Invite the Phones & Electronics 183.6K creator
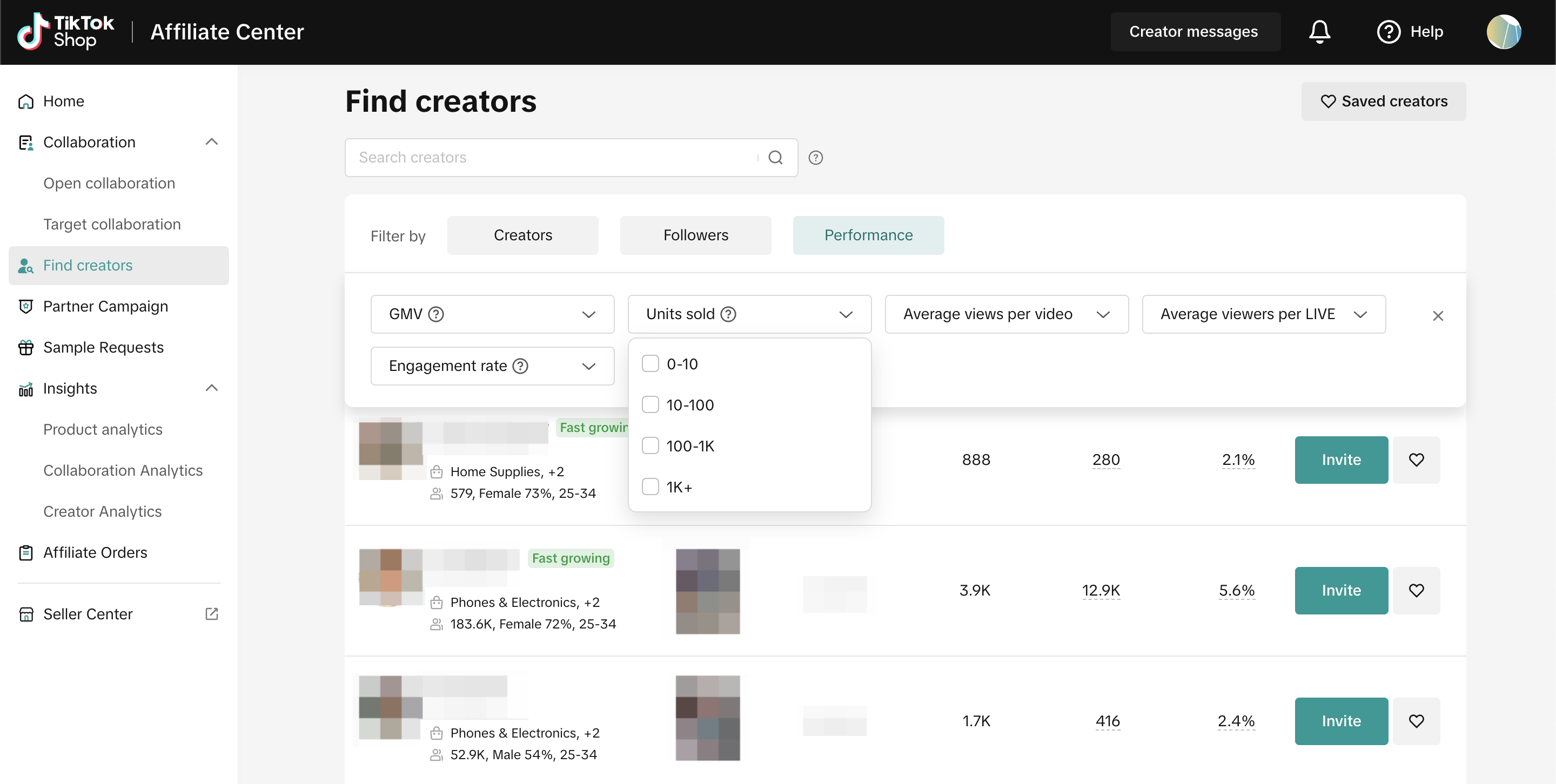The image size is (1556, 784). pyautogui.click(x=1340, y=590)
